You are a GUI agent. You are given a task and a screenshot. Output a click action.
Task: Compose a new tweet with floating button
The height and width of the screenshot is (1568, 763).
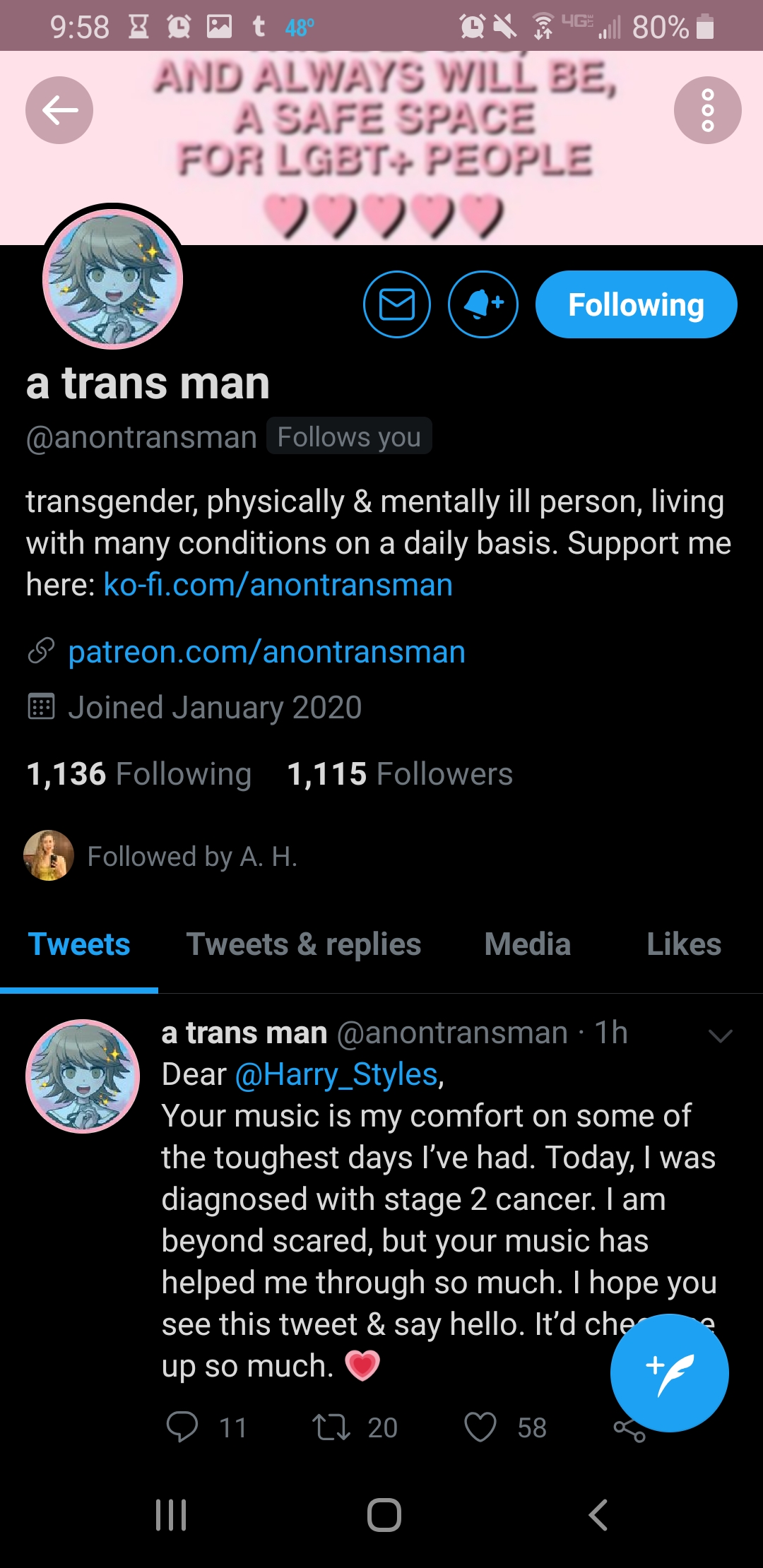click(x=669, y=1373)
